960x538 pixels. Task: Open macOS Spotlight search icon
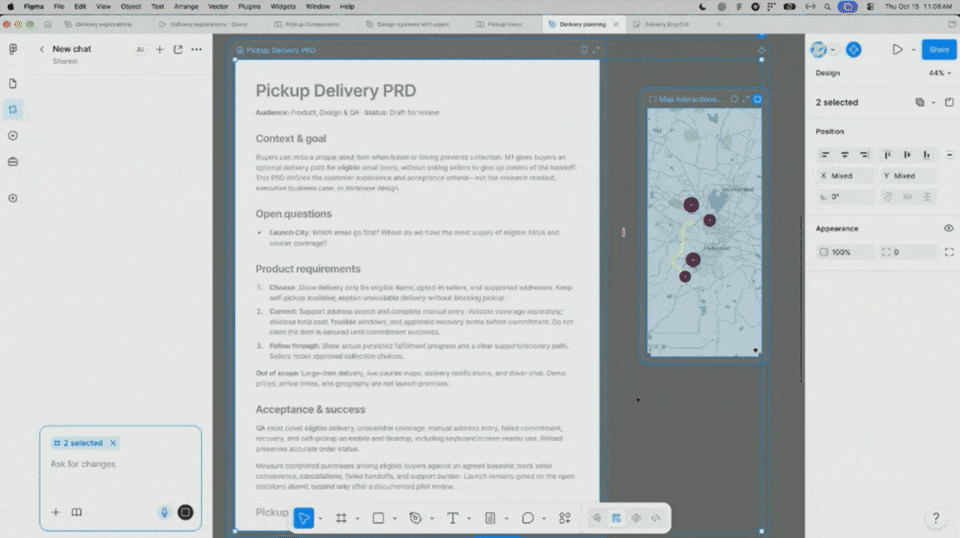point(827,7)
